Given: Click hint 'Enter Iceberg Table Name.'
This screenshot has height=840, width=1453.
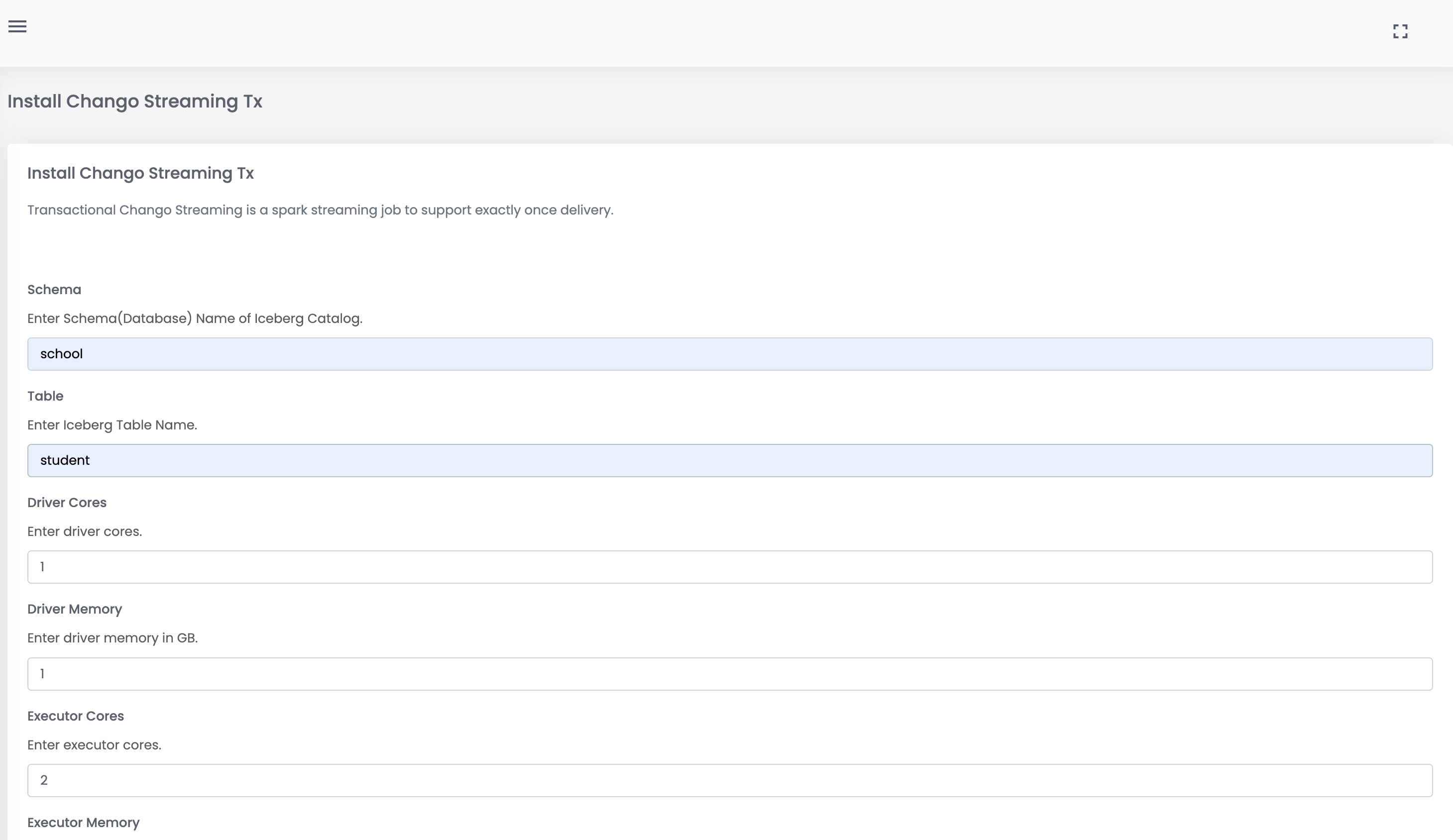Looking at the screenshot, I should tap(112, 425).
